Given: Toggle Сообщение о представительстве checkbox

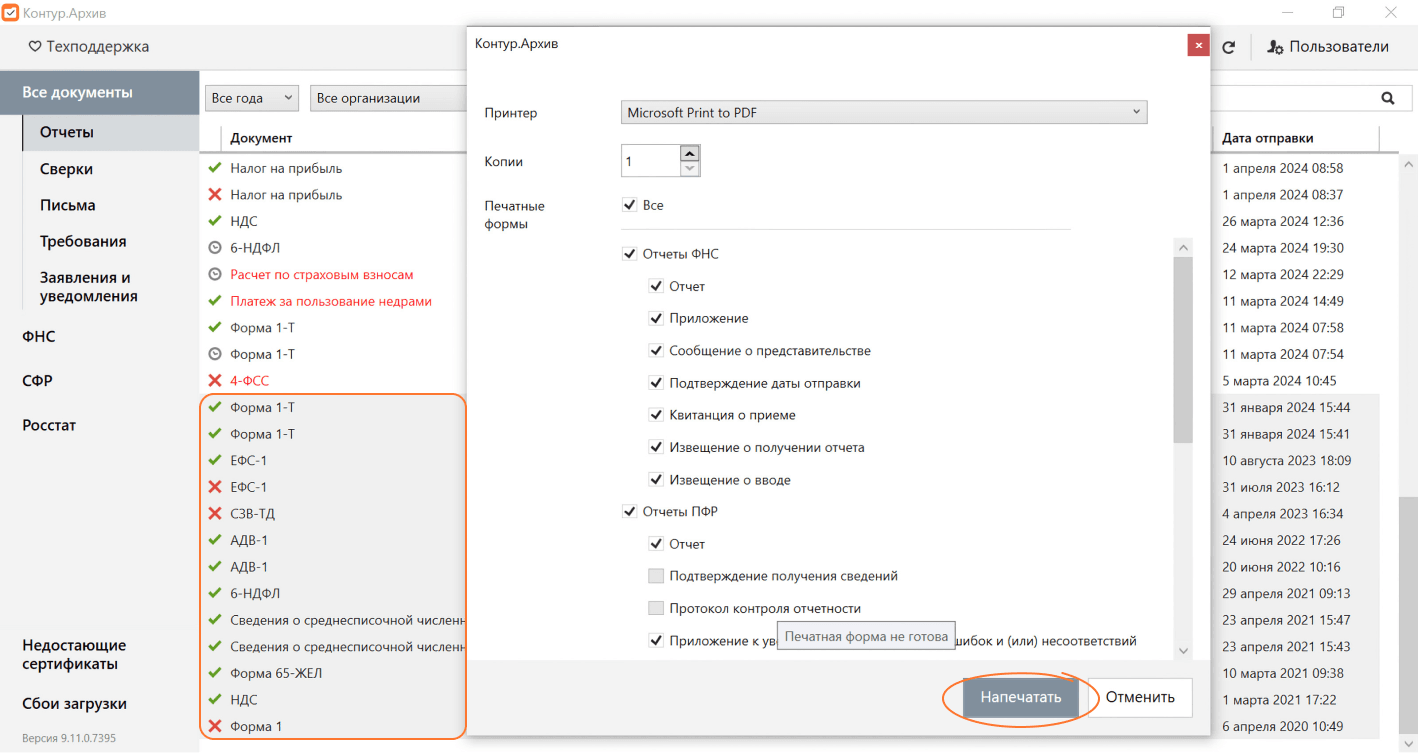Looking at the screenshot, I should click(x=656, y=351).
